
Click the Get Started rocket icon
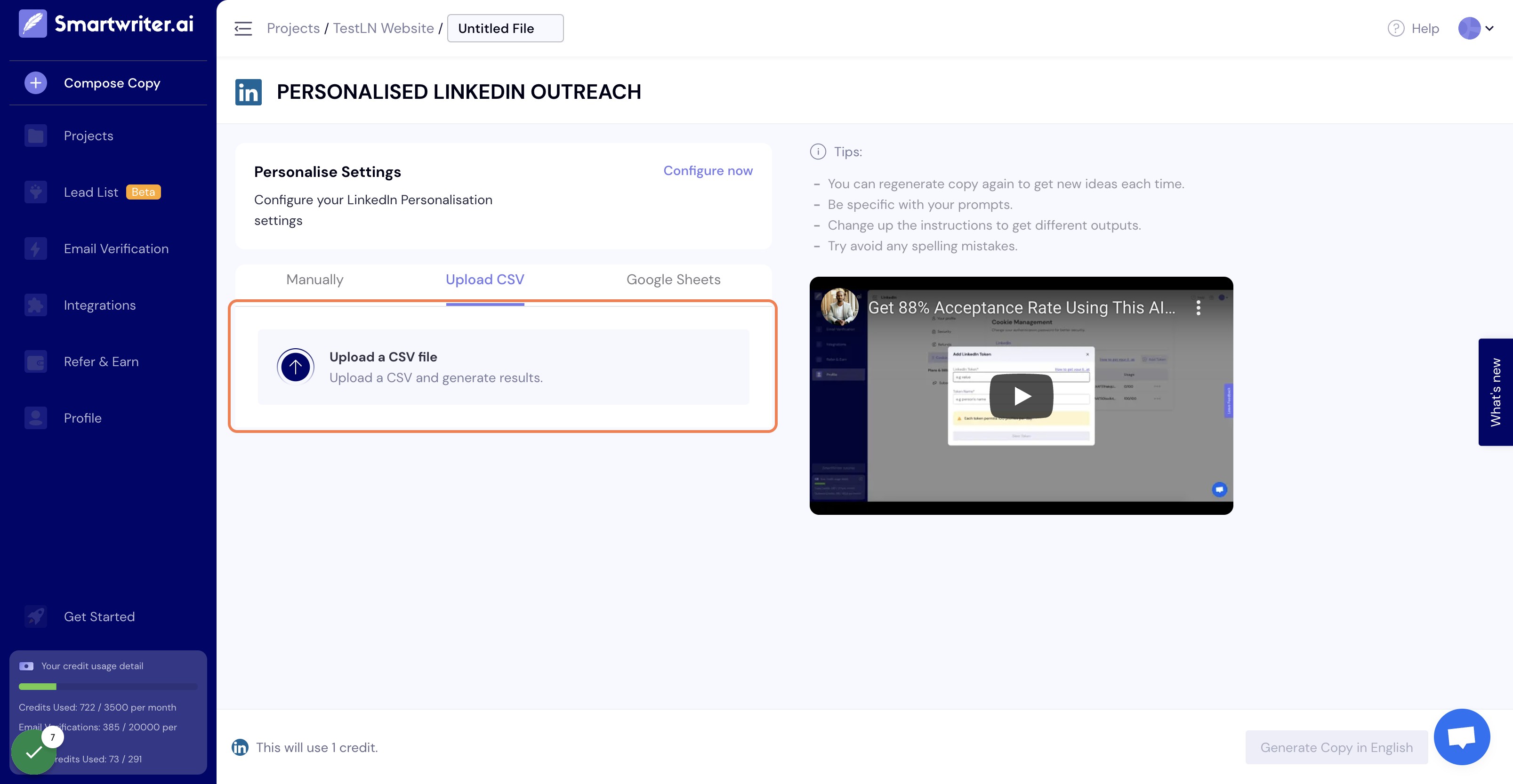[36, 616]
